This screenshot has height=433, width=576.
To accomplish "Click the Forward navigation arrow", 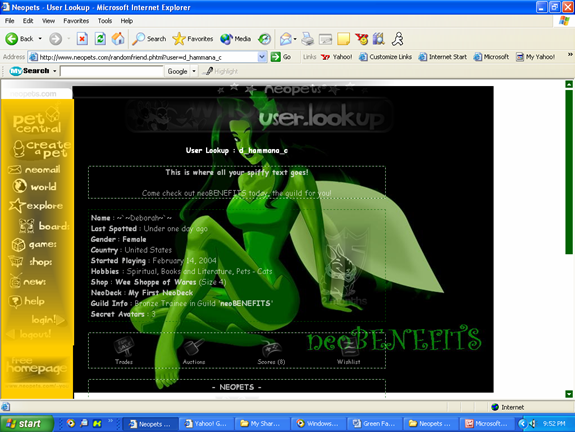I will coord(55,39).
